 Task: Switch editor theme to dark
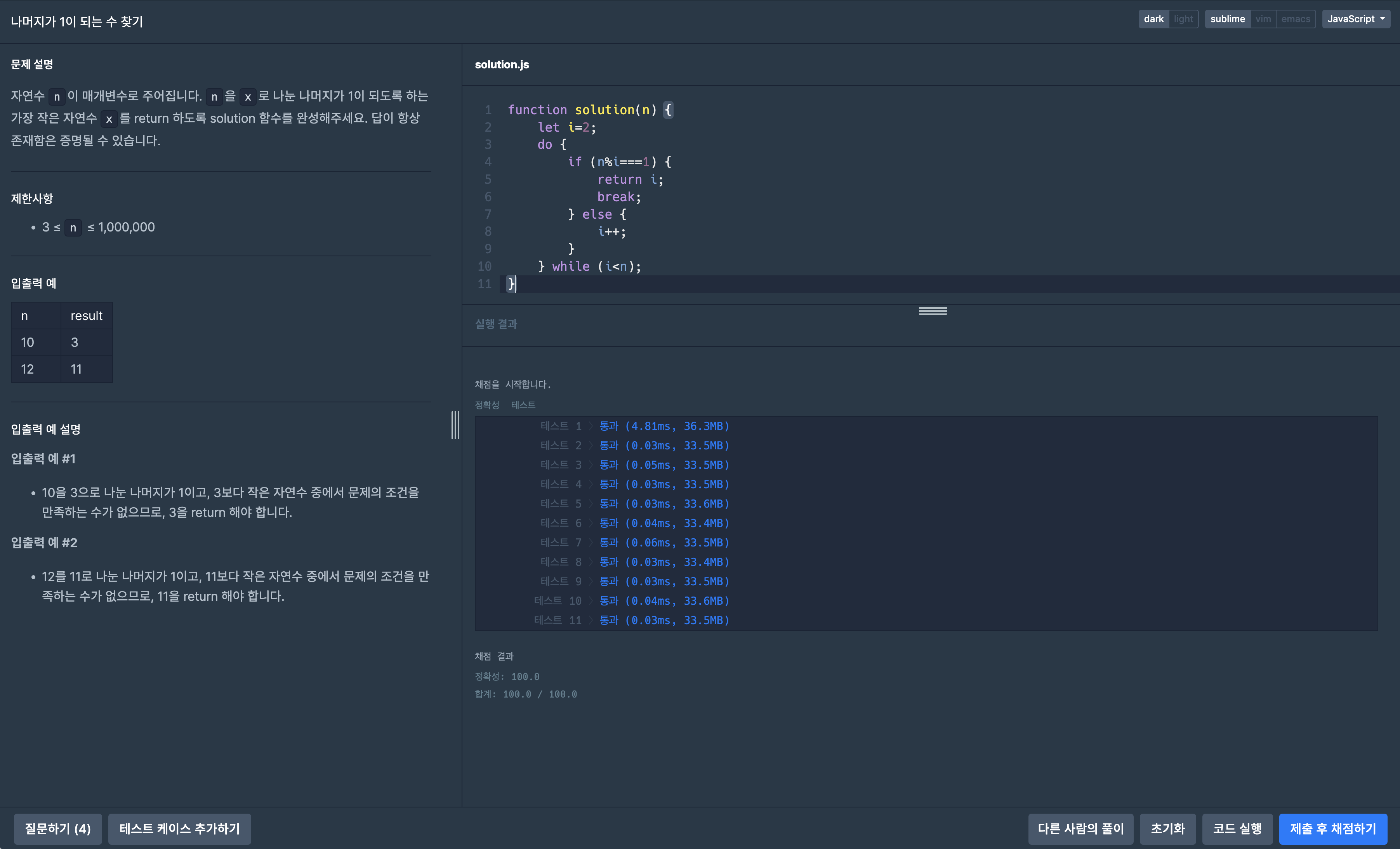[1153, 19]
